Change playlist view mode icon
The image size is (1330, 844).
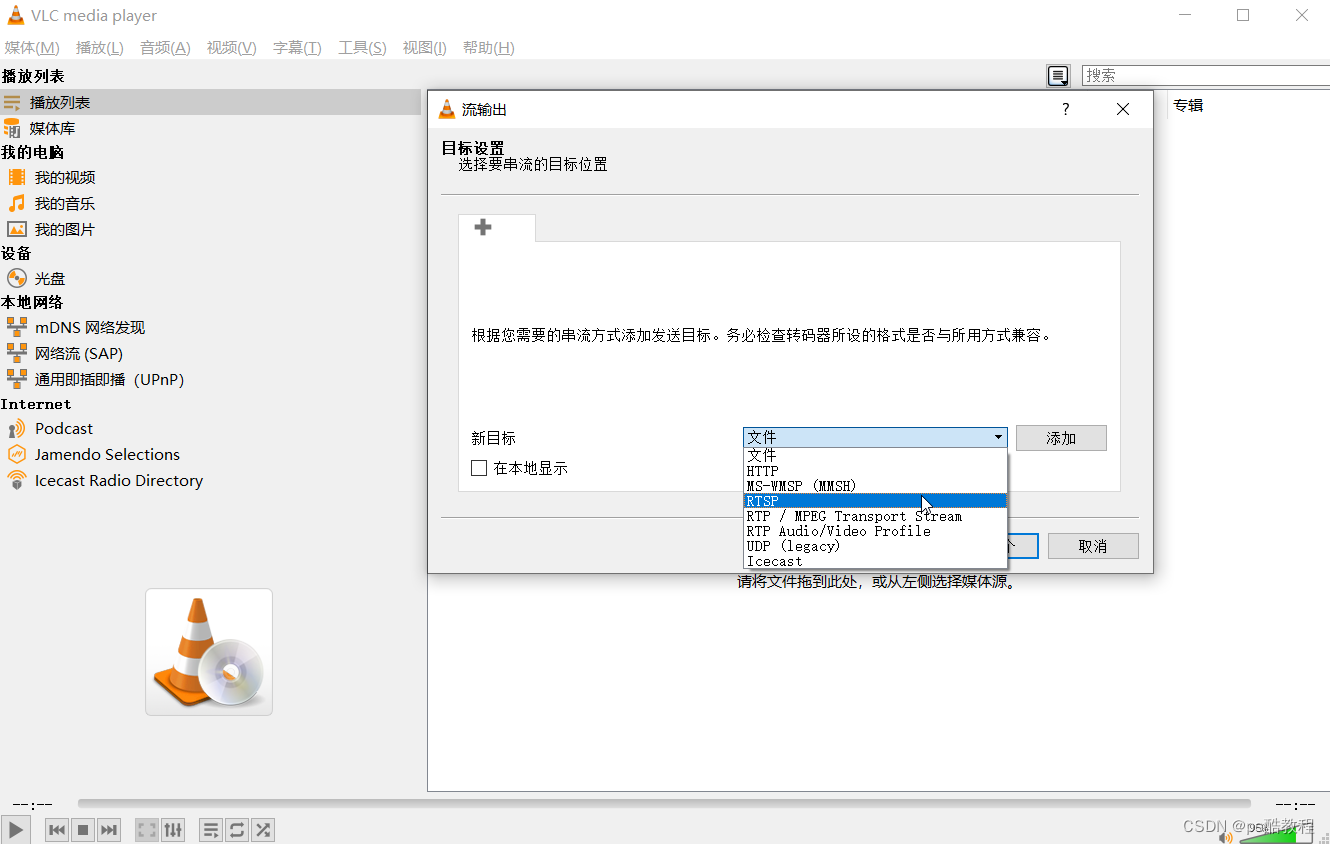1058,76
